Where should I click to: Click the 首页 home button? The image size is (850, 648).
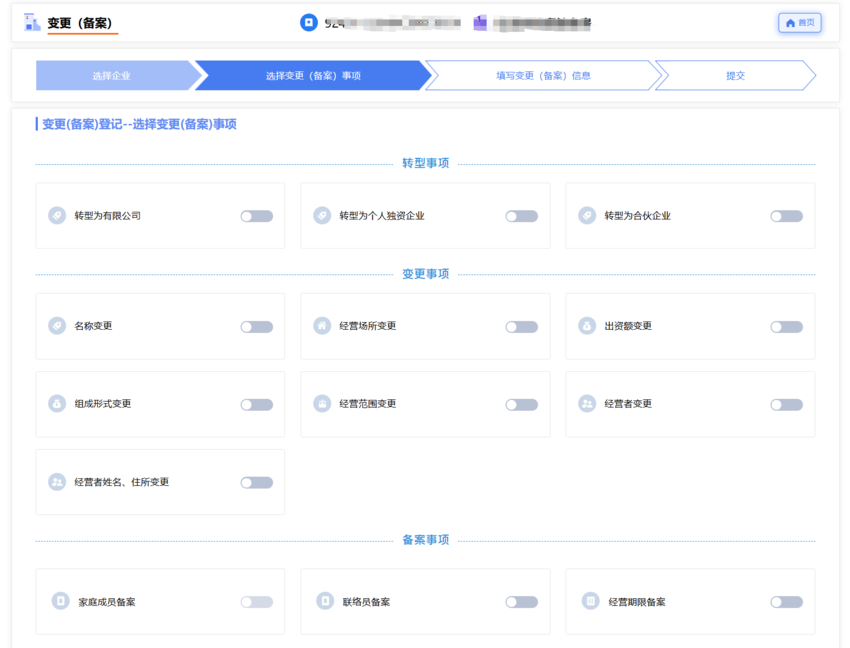coord(799,23)
